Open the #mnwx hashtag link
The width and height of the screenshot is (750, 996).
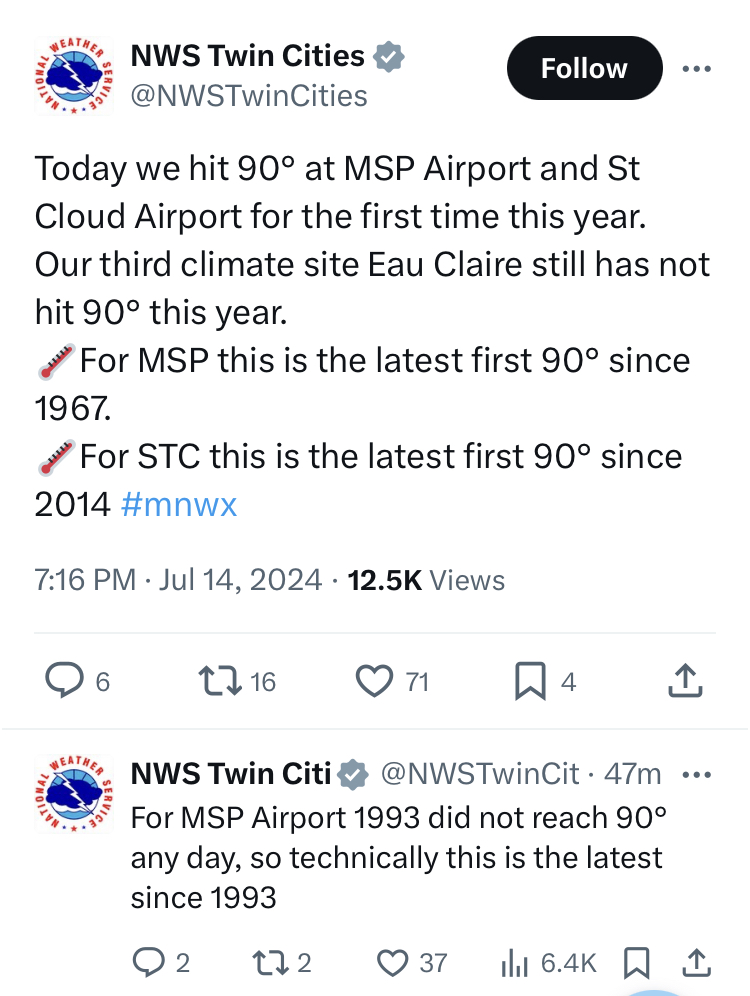[178, 504]
